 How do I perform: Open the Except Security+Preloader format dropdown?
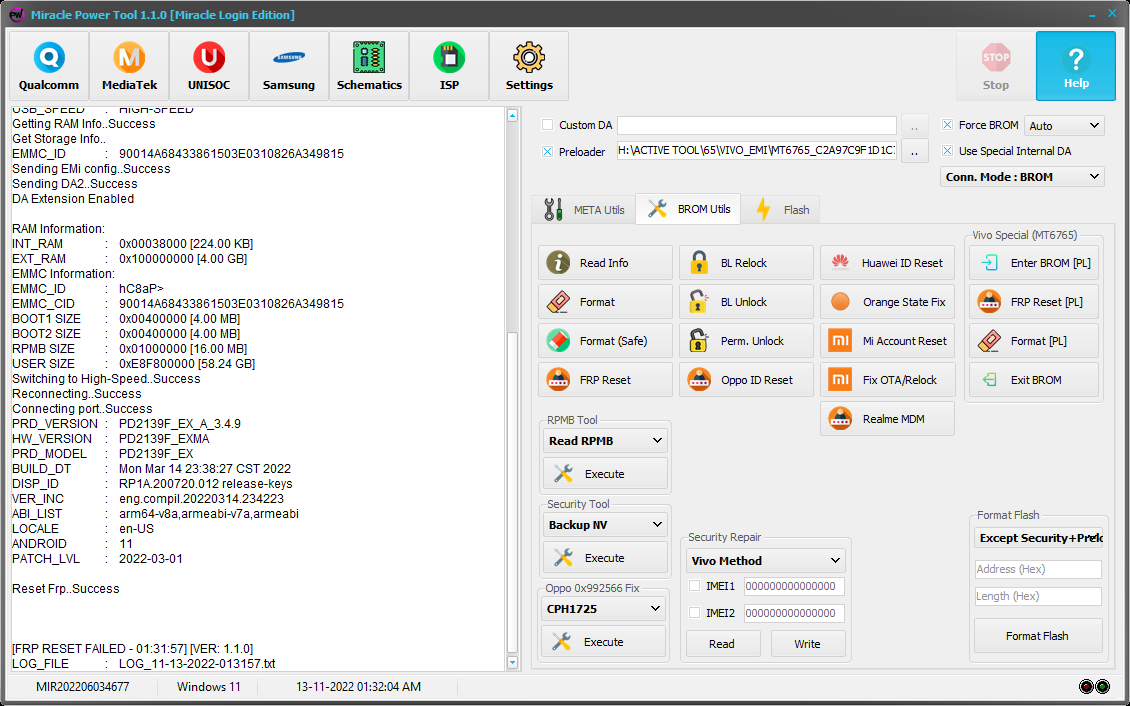(1038, 538)
